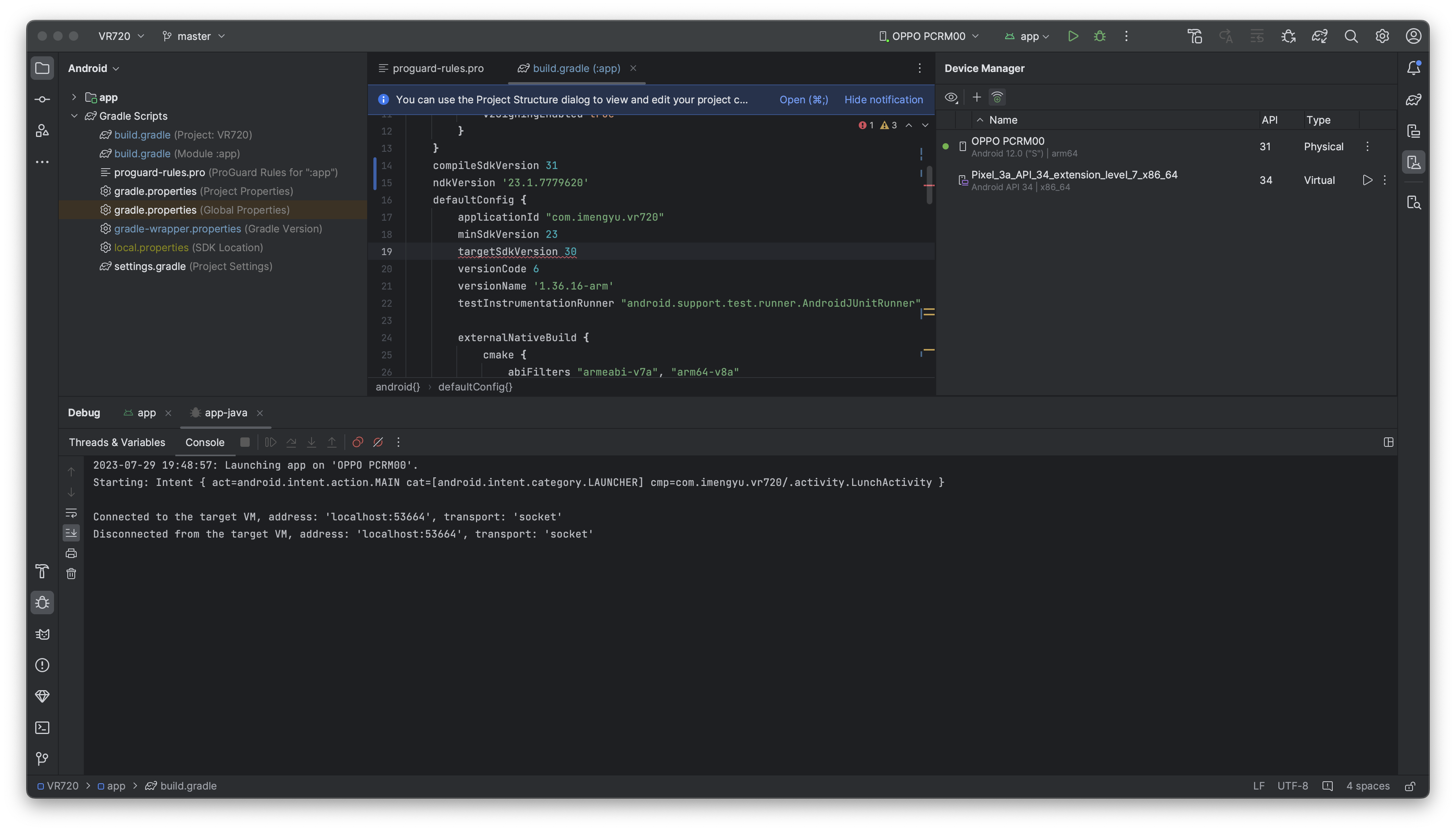The image size is (1456, 831).
Task: Click the Open Project Structure link
Action: (x=804, y=100)
